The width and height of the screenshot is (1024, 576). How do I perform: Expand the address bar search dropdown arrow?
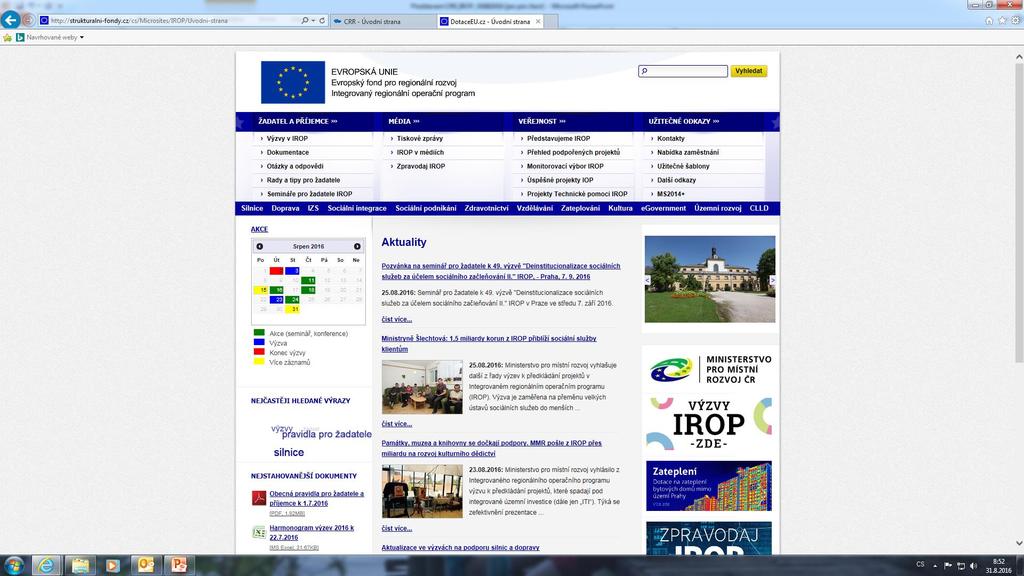tap(313, 20)
